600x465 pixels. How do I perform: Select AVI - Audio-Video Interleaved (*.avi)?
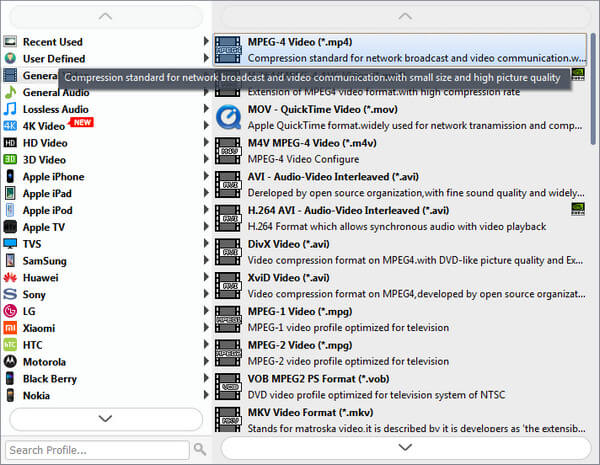[x=400, y=184]
